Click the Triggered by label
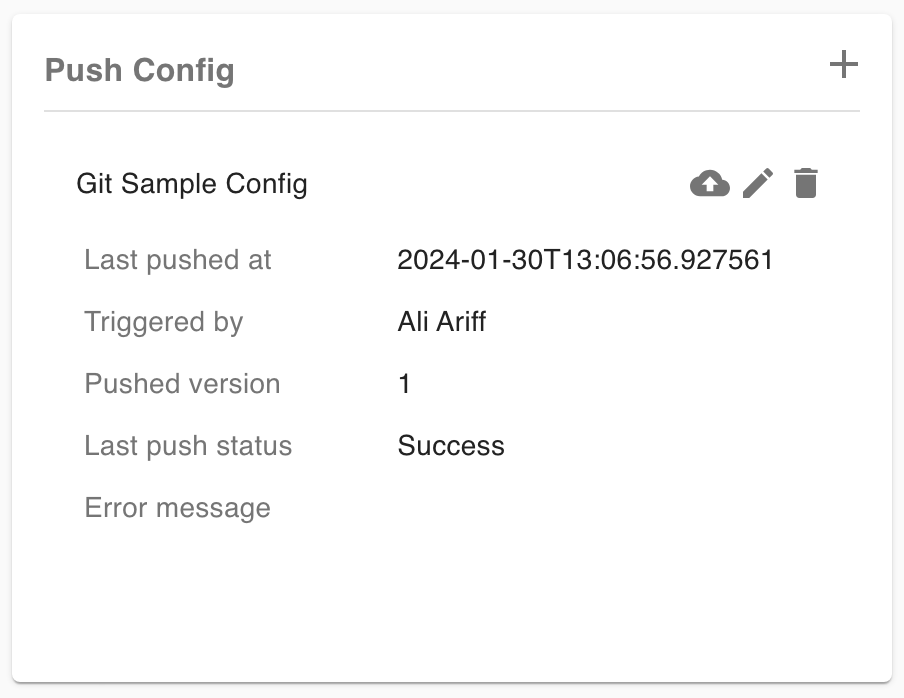This screenshot has width=904, height=698. (164, 322)
